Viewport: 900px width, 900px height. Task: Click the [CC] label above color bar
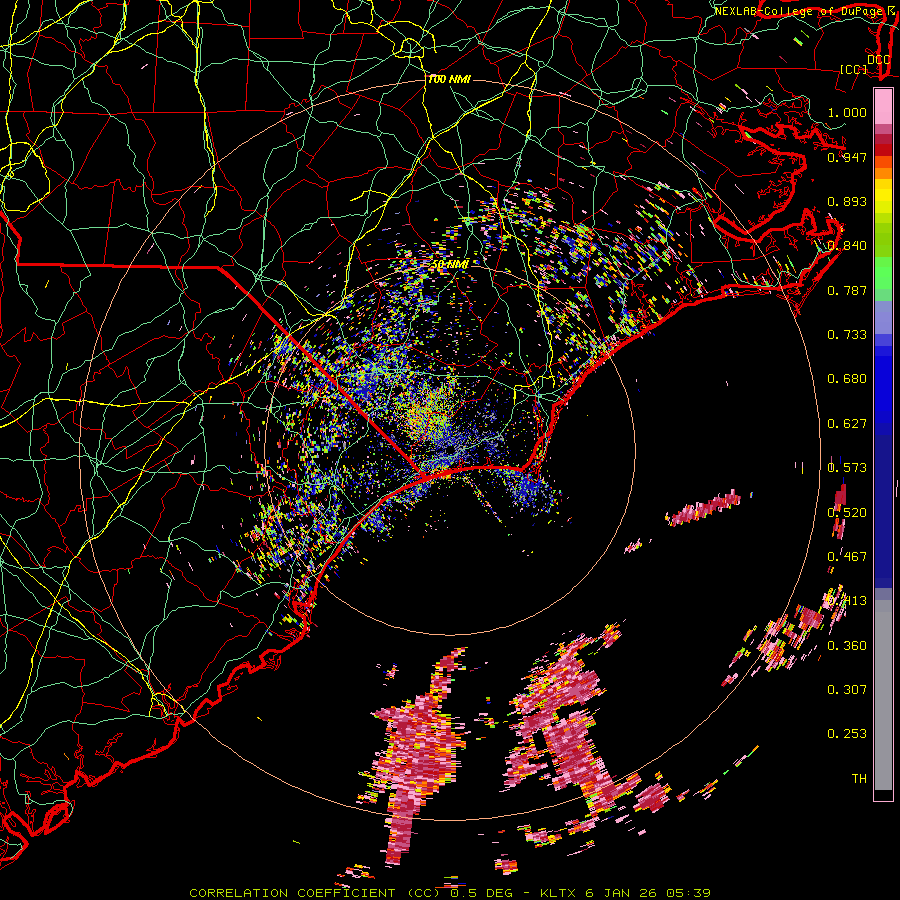pyautogui.click(x=853, y=69)
